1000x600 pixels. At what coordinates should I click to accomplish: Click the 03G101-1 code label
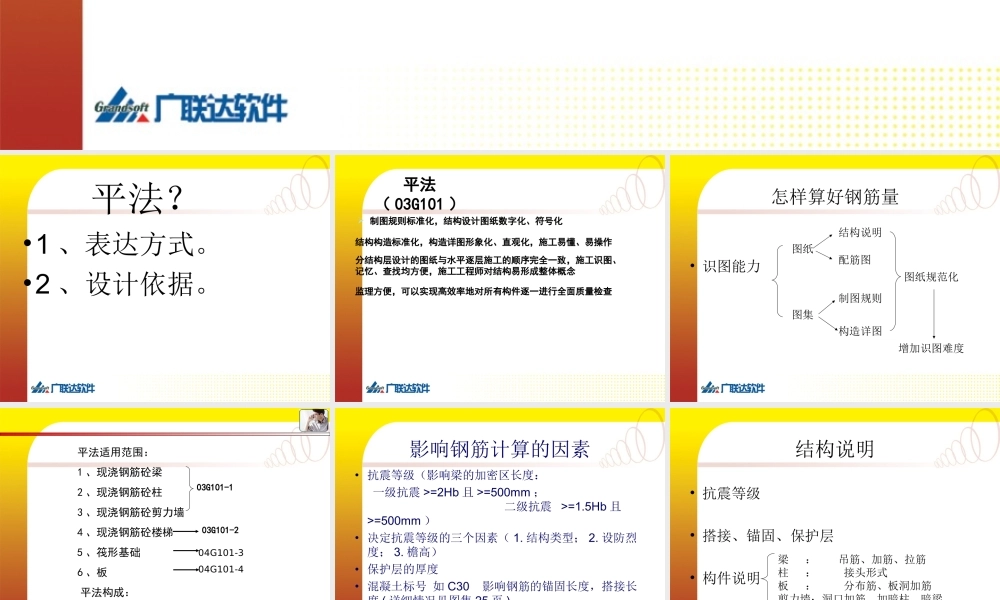(214, 487)
